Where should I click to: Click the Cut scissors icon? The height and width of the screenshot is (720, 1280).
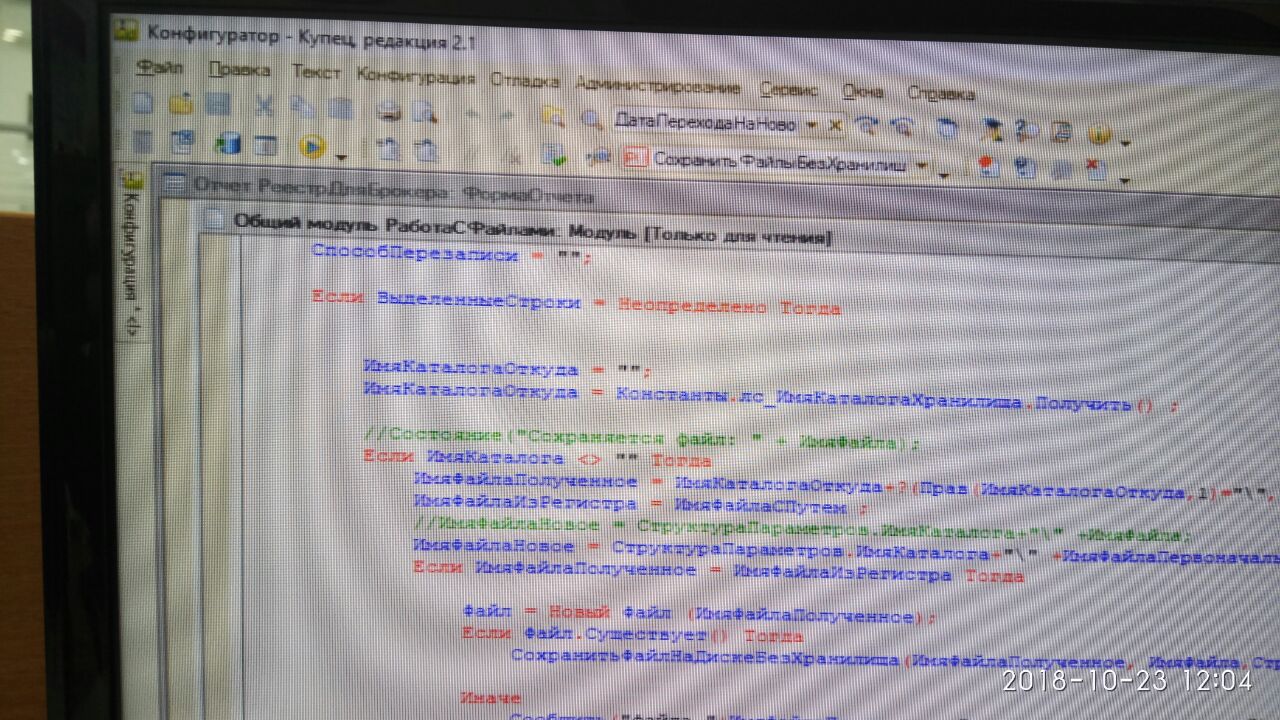[x=263, y=107]
